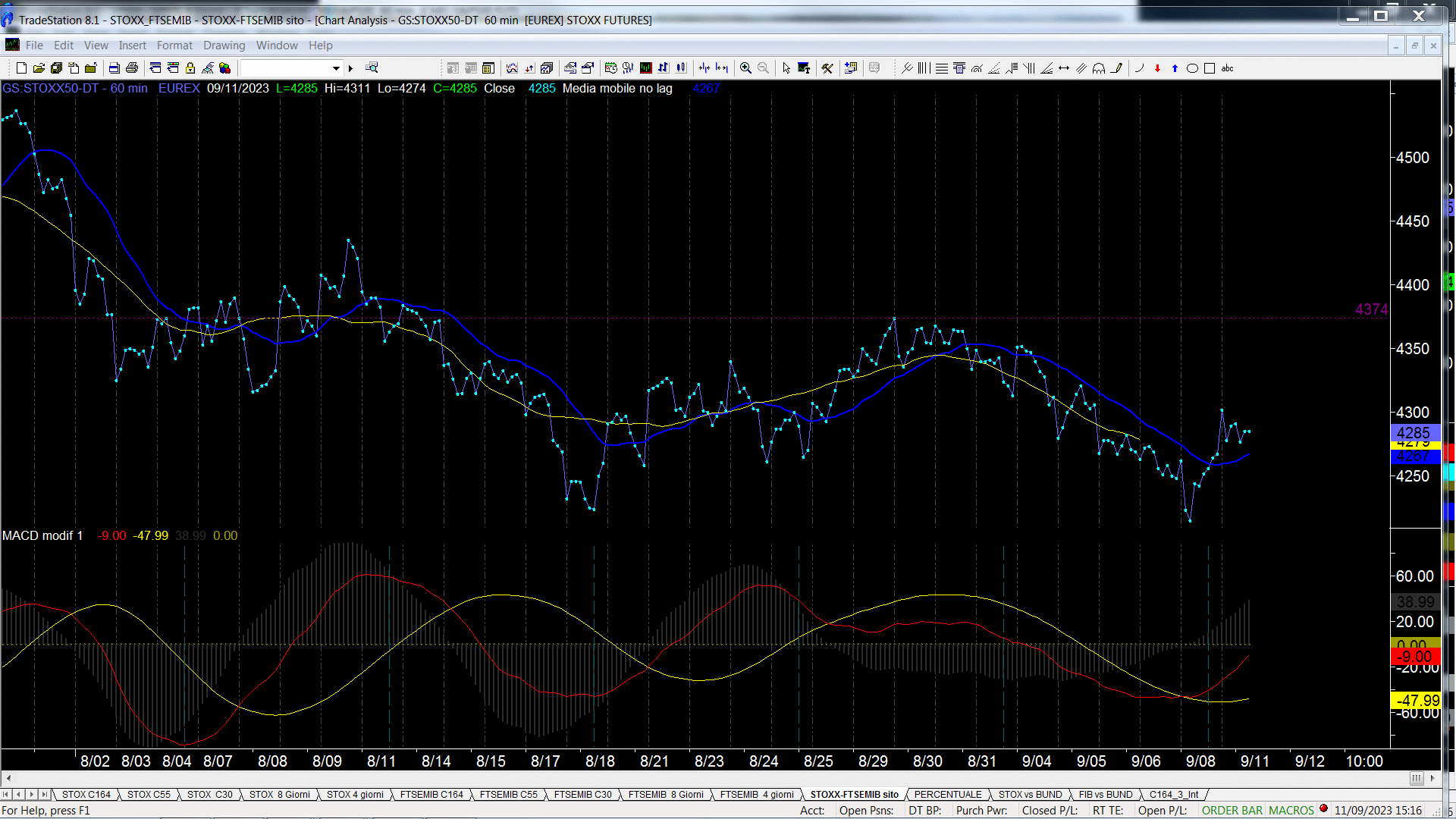Image resolution: width=1456 pixels, height=819 pixels.
Task: Switch to the STOX 8 Giorni tab
Action: point(279,795)
